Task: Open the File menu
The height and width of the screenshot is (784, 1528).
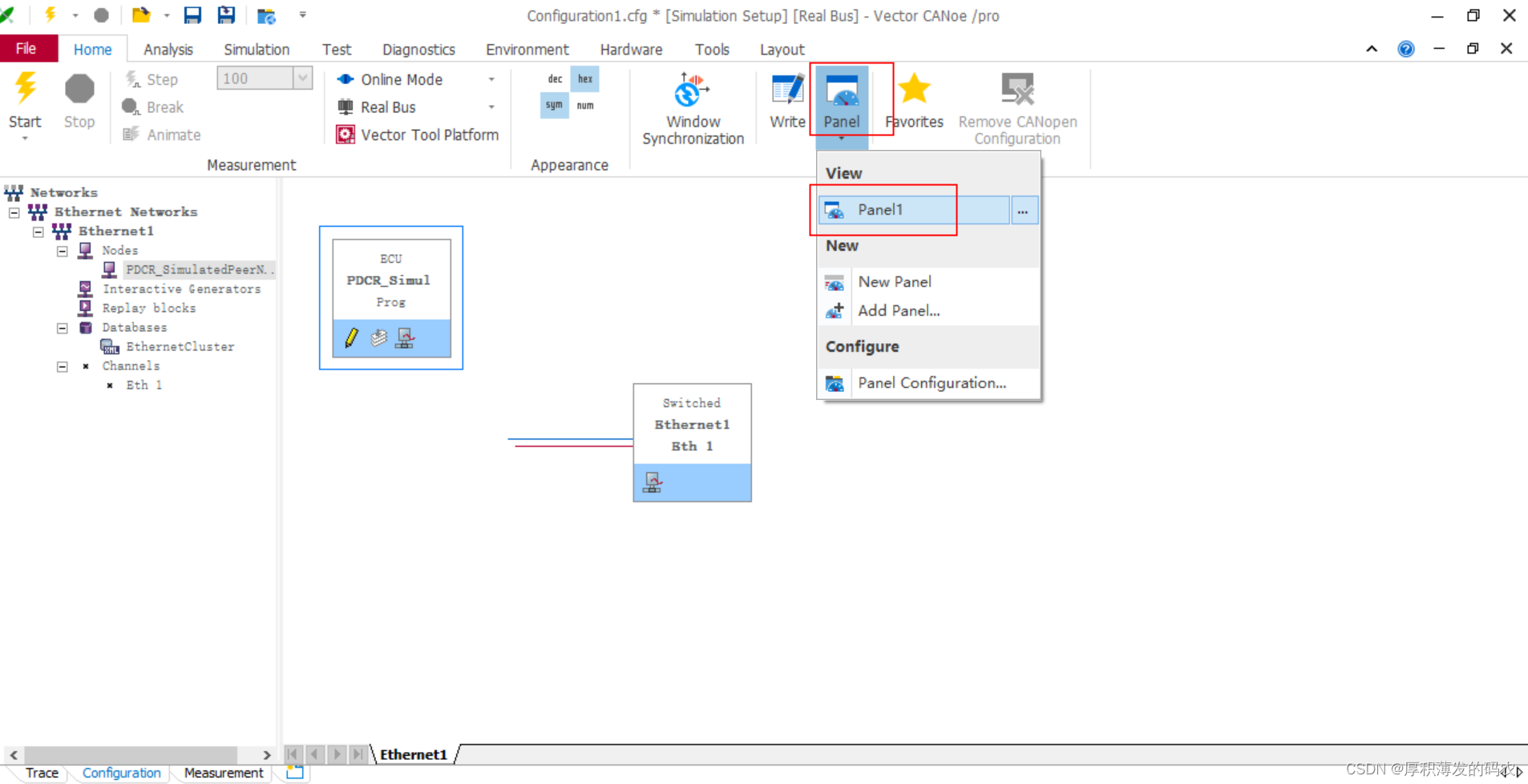Action: point(26,49)
